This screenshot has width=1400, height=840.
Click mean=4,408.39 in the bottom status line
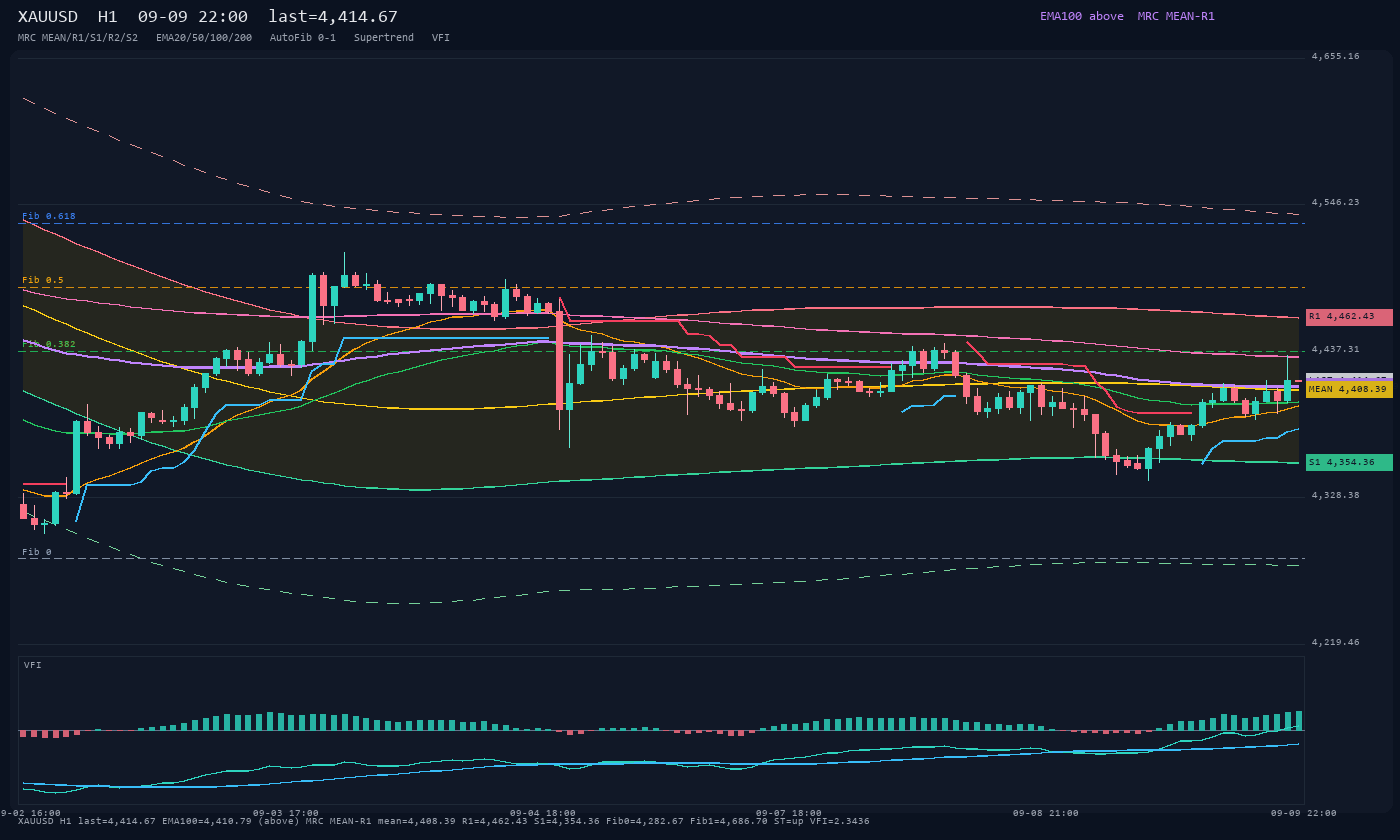(415, 821)
